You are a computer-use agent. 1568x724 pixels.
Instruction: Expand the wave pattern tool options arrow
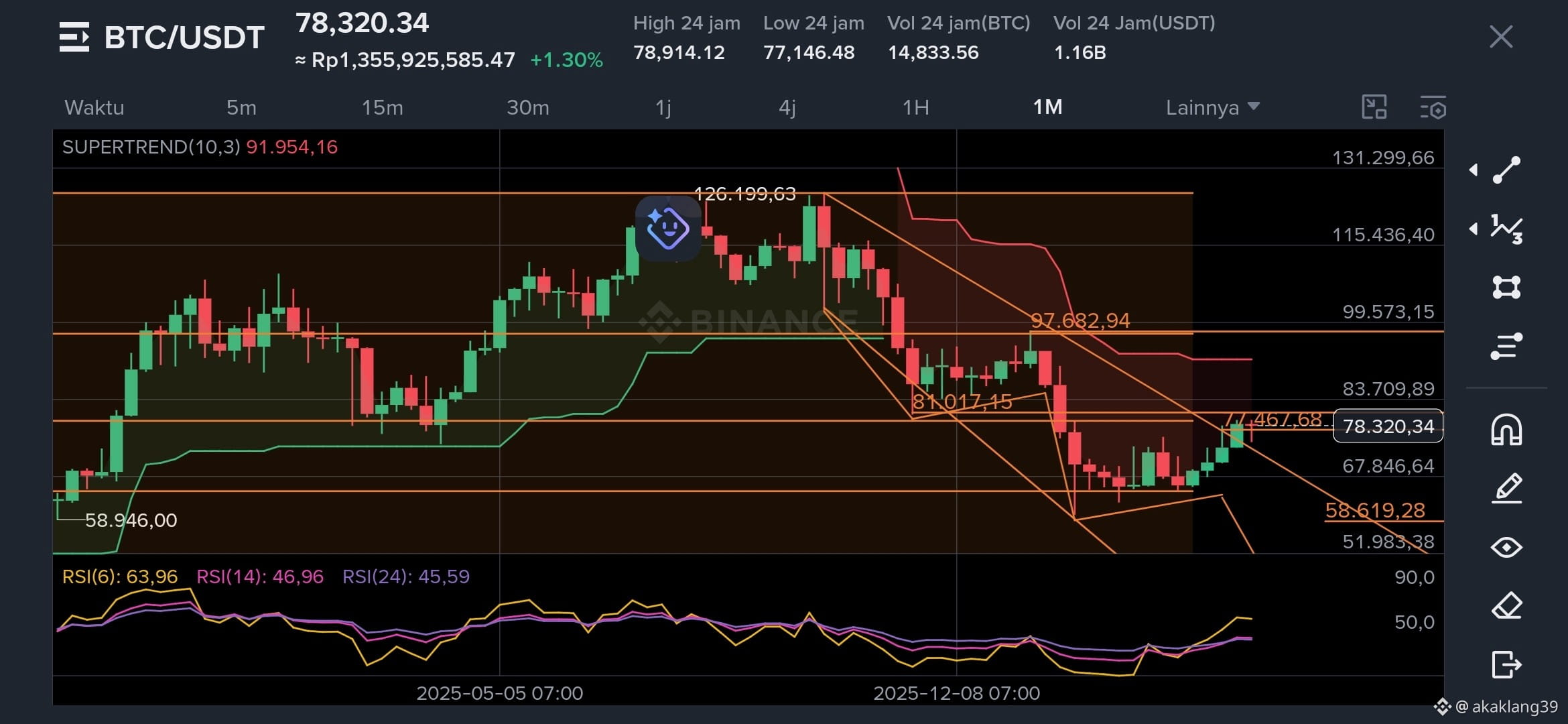pos(1474,229)
